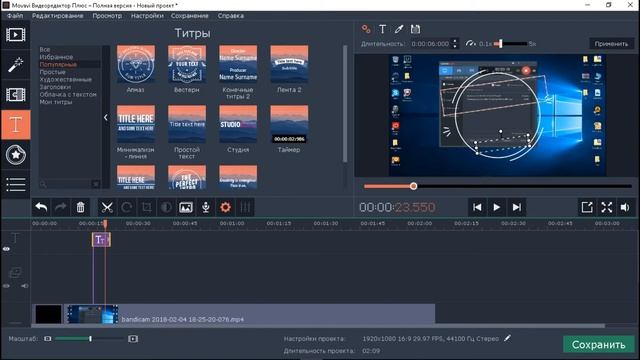Toggle overlay track visibility eye
The width and height of the screenshot is (640, 360).
click(x=7, y=286)
